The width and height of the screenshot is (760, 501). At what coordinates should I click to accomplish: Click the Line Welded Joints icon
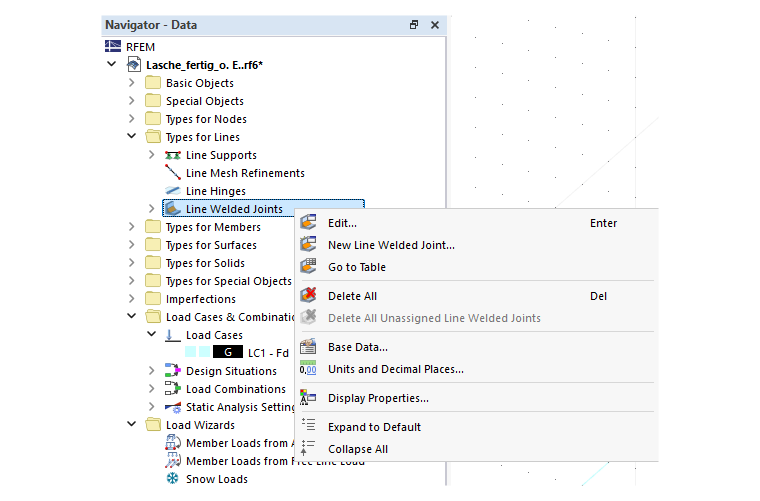click(x=173, y=209)
